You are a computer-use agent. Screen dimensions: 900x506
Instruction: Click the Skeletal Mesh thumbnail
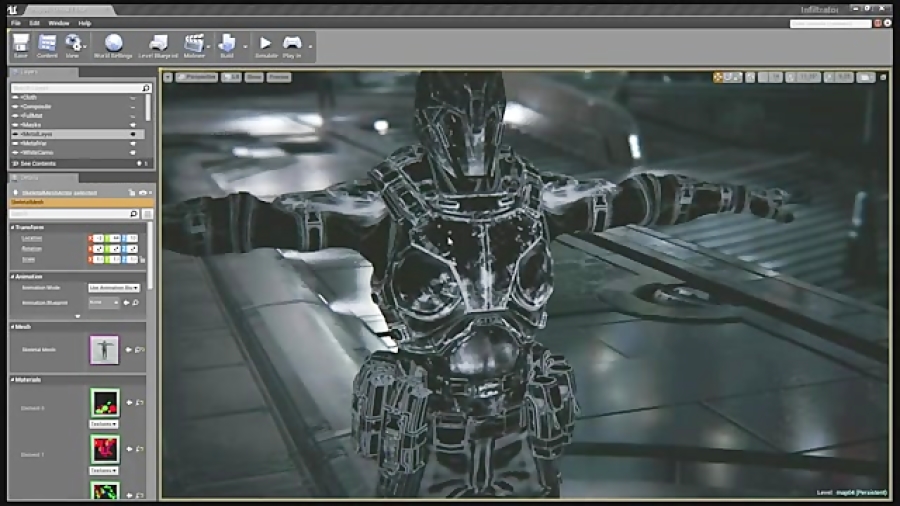tap(104, 350)
